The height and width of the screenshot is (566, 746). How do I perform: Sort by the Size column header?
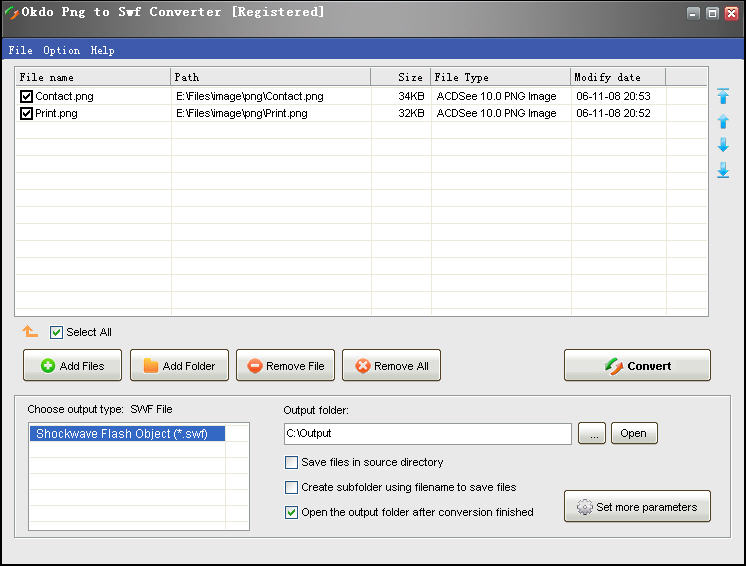tap(401, 77)
